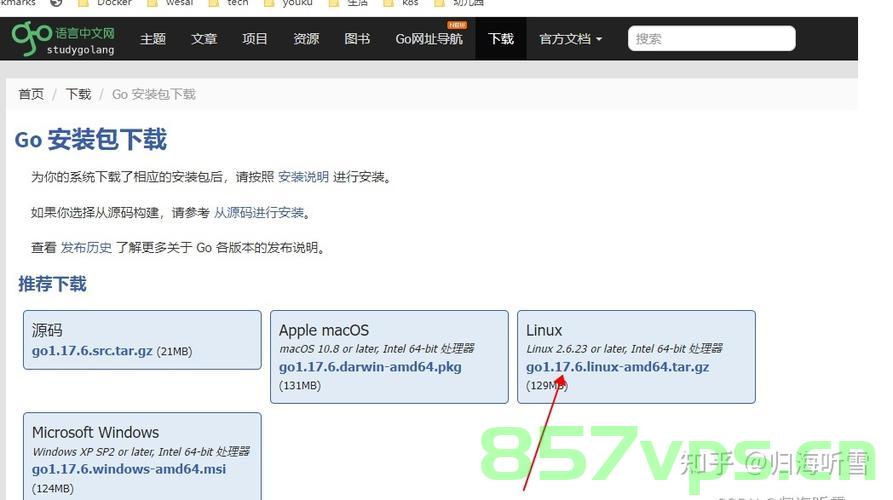Download go1.17.6.linux-amd64.tar.gz
Screen dimensions: 893x500
click(617, 367)
